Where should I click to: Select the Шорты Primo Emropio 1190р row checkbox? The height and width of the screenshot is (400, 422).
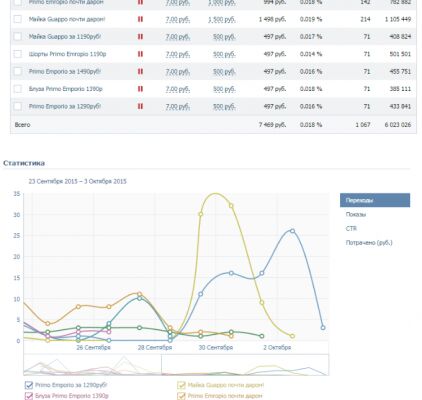(18, 54)
